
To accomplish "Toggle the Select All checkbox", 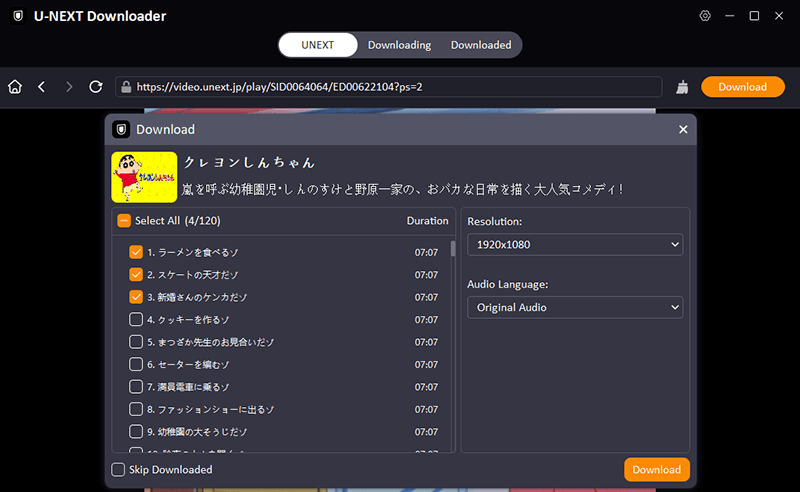I will pyautogui.click(x=124, y=221).
